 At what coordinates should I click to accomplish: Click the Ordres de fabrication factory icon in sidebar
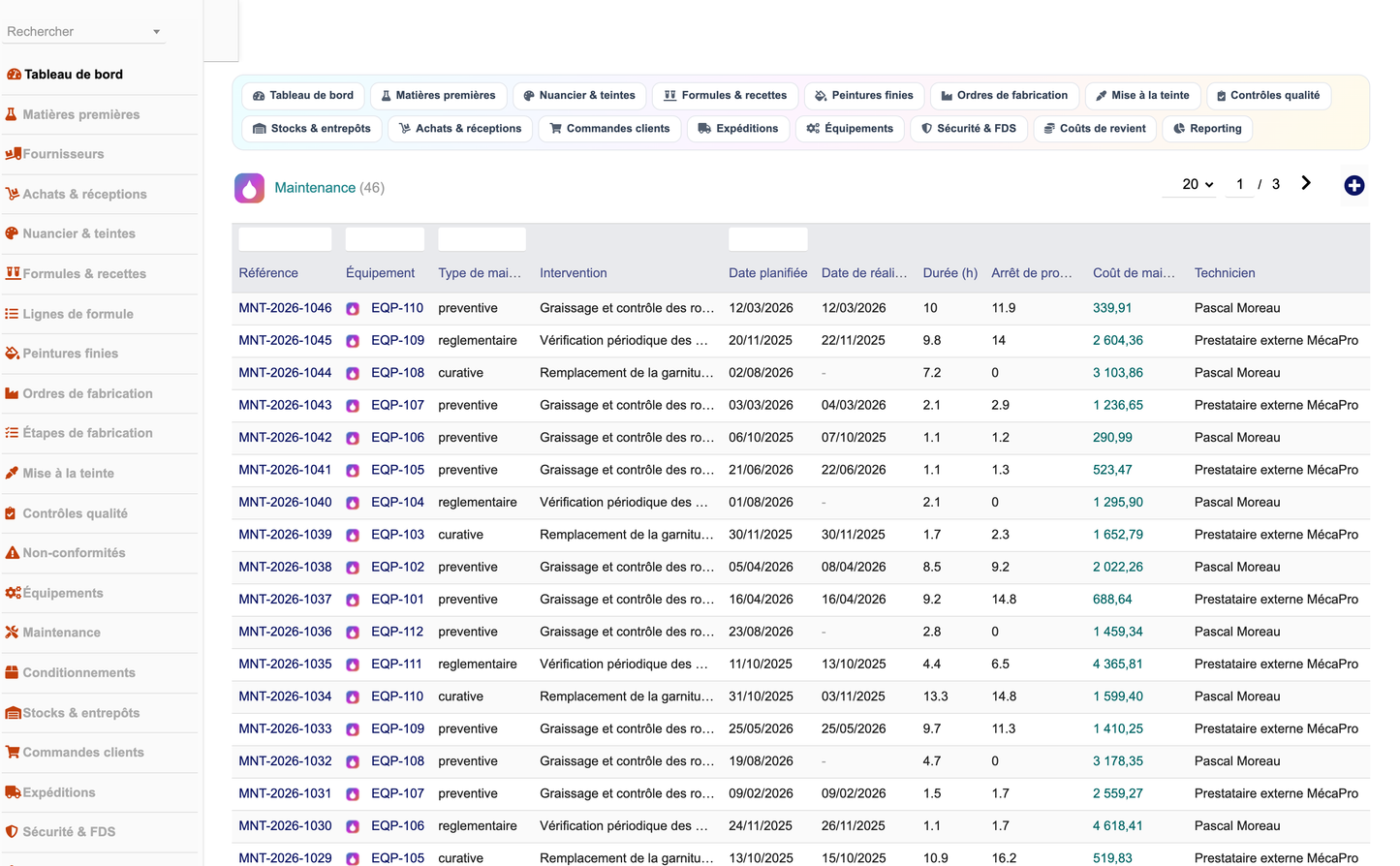tap(13, 393)
